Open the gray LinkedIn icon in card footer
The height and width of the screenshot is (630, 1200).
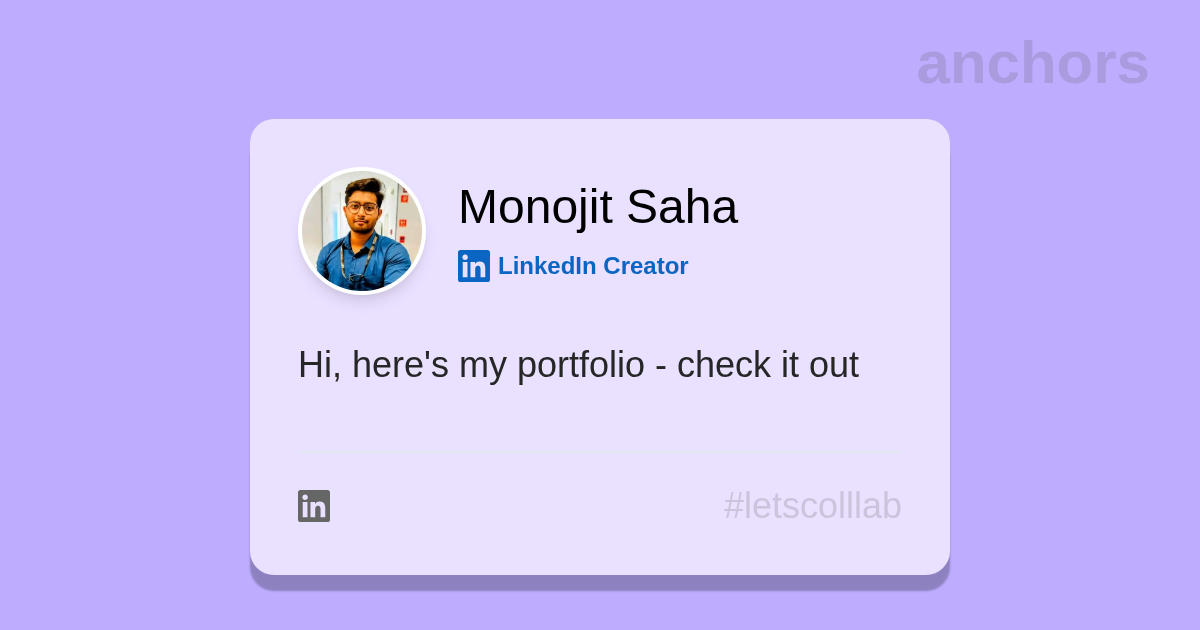314,506
